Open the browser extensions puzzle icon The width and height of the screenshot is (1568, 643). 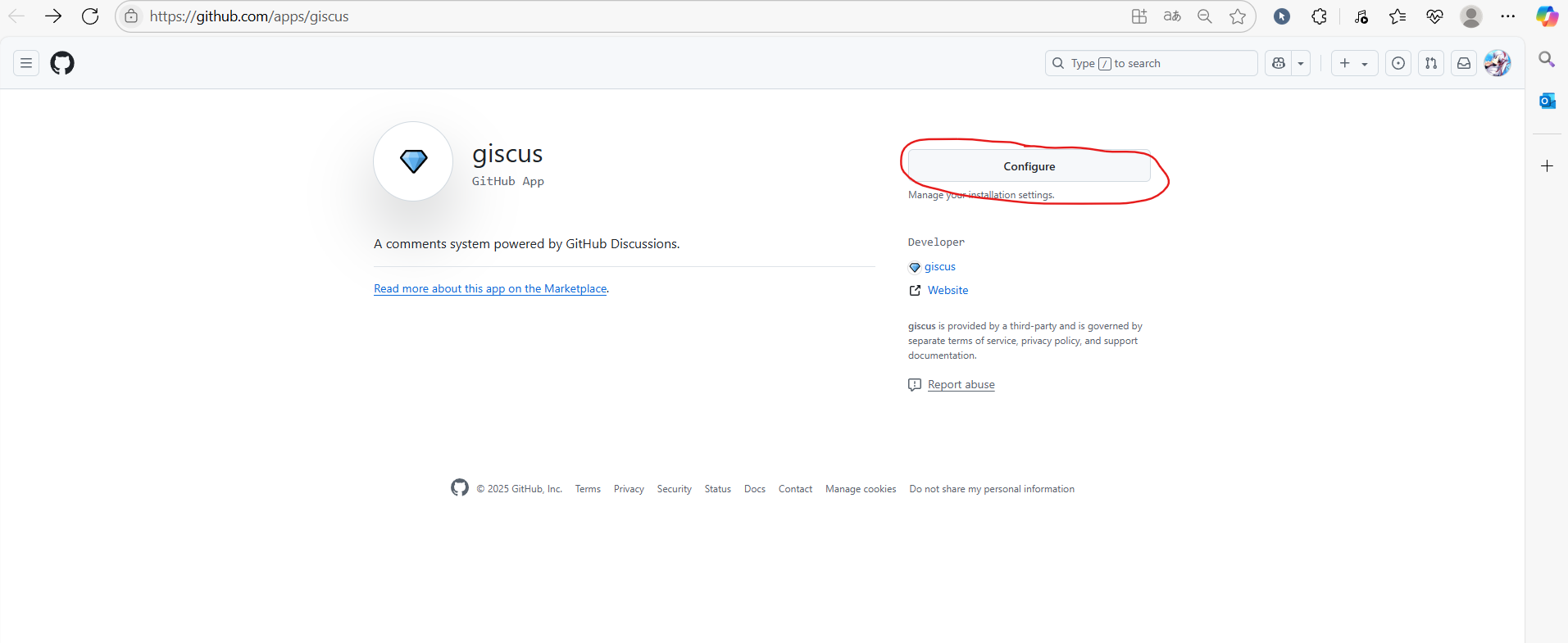click(x=1319, y=16)
